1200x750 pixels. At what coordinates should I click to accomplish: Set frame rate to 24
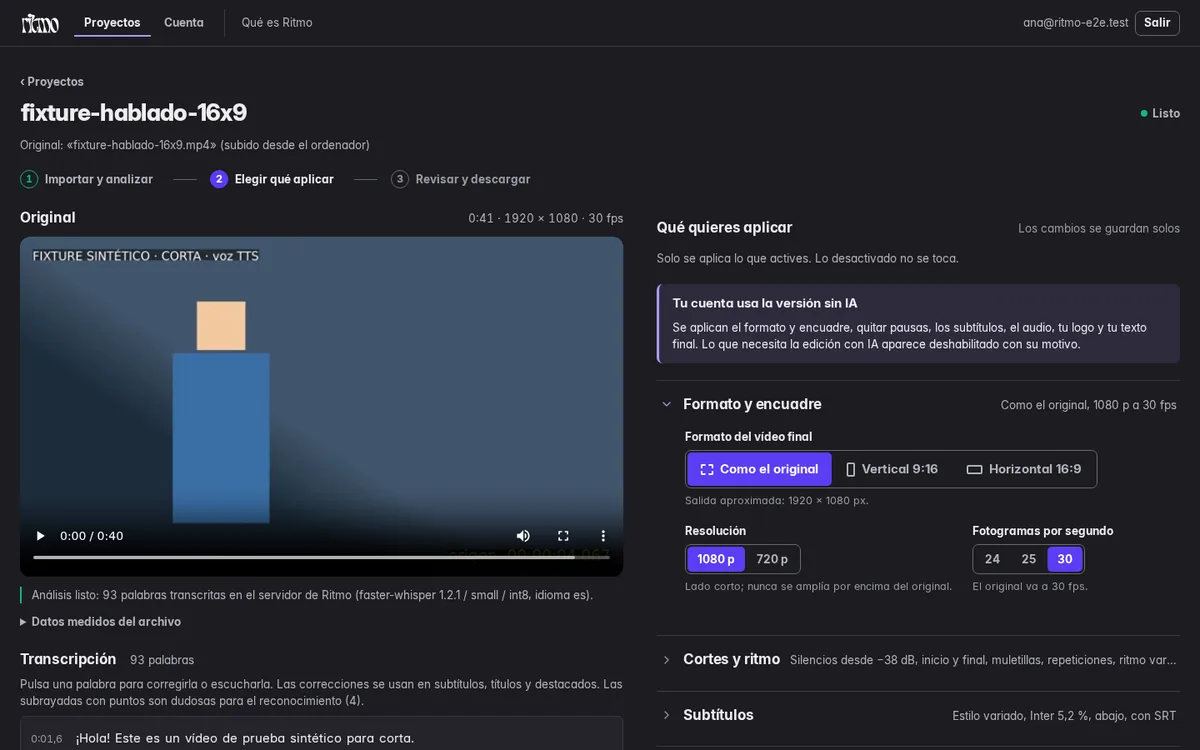992,559
